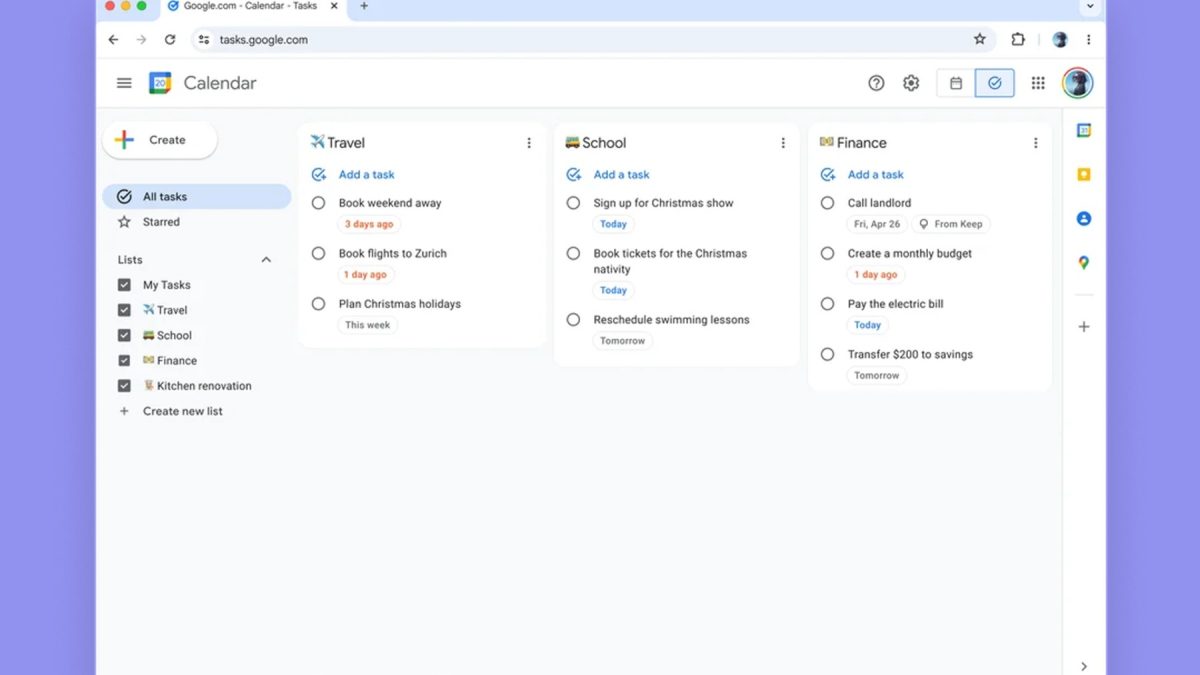The height and width of the screenshot is (675, 1200).
Task: Open the Contacts side panel icon
Action: [1083, 219]
